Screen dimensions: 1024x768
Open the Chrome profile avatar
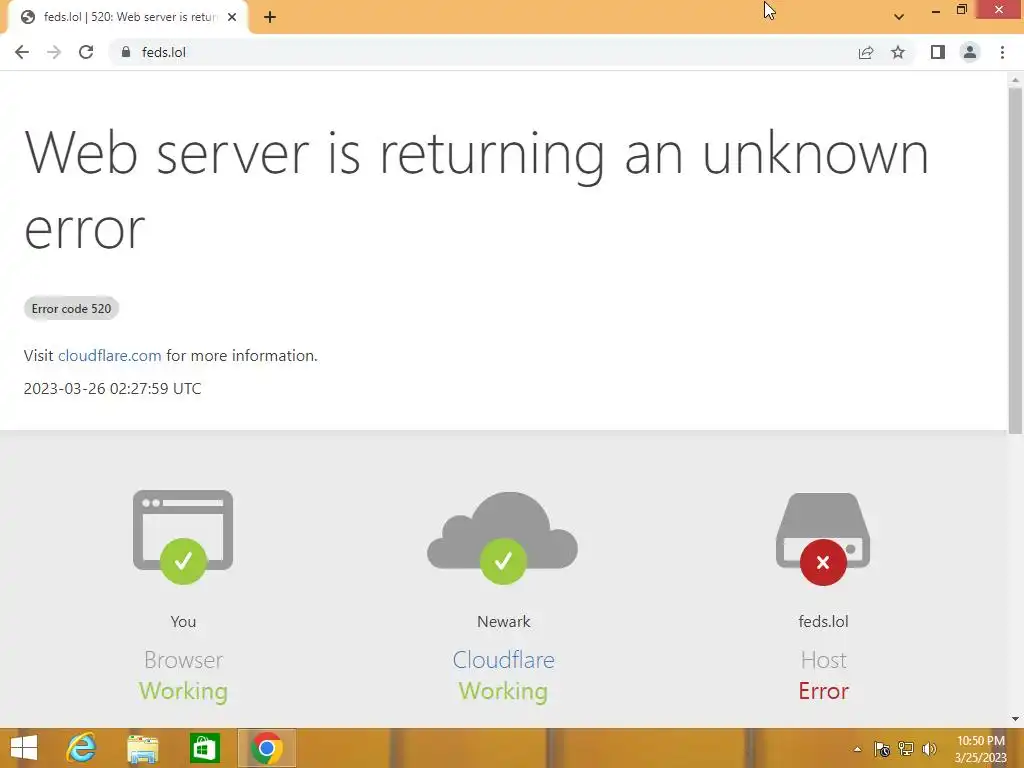point(970,52)
